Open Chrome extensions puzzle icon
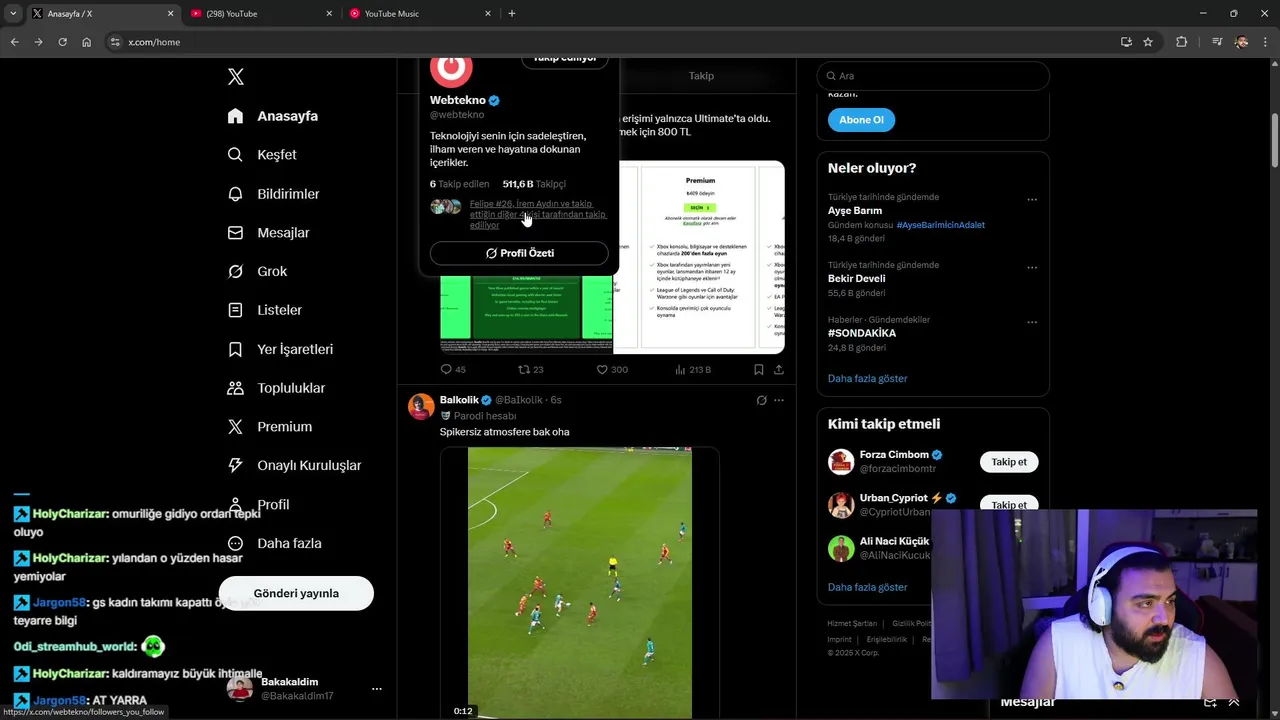Image resolution: width=1280 pixels, height=720 pixels. click(1182, 42)
